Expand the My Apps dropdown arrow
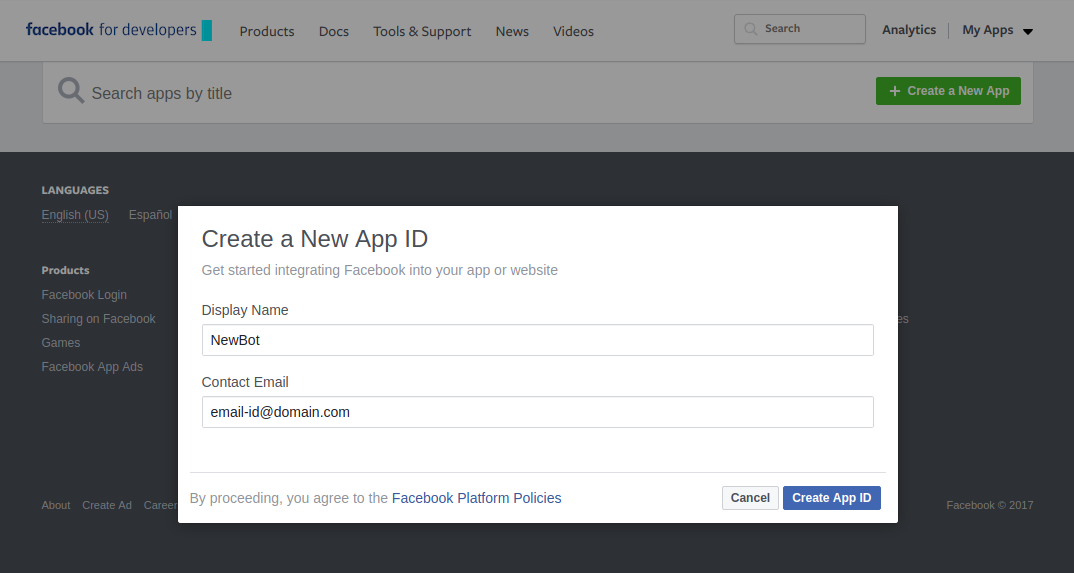The width and height of the screenshot is (1074, 573). coord(1027,31)
